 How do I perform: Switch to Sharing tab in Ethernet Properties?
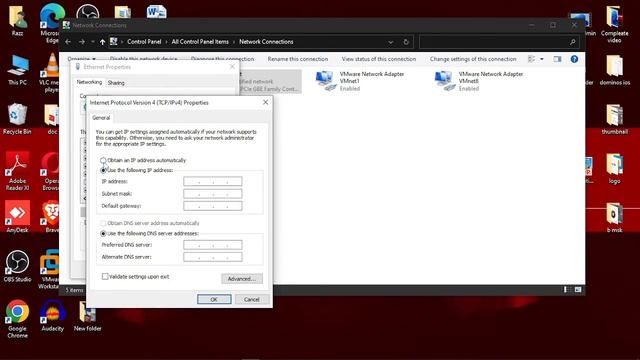click(x=116, y=83)
